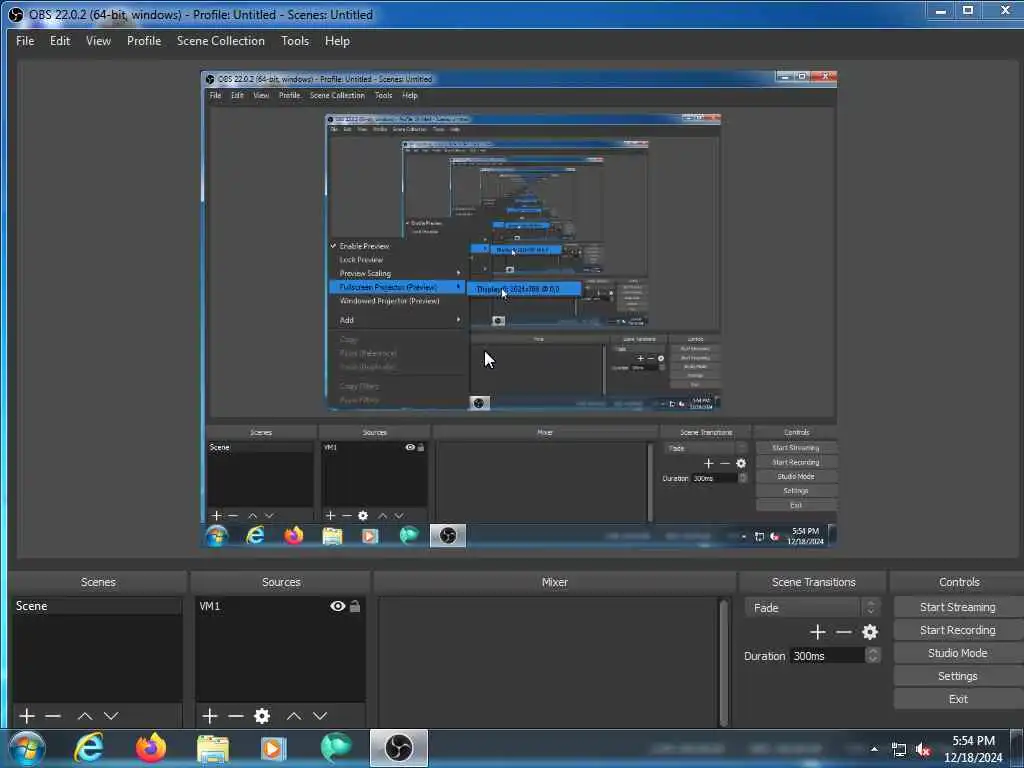Open the Edit menu
Screen dimensions: 1024x768
click(x=60, y=40)
